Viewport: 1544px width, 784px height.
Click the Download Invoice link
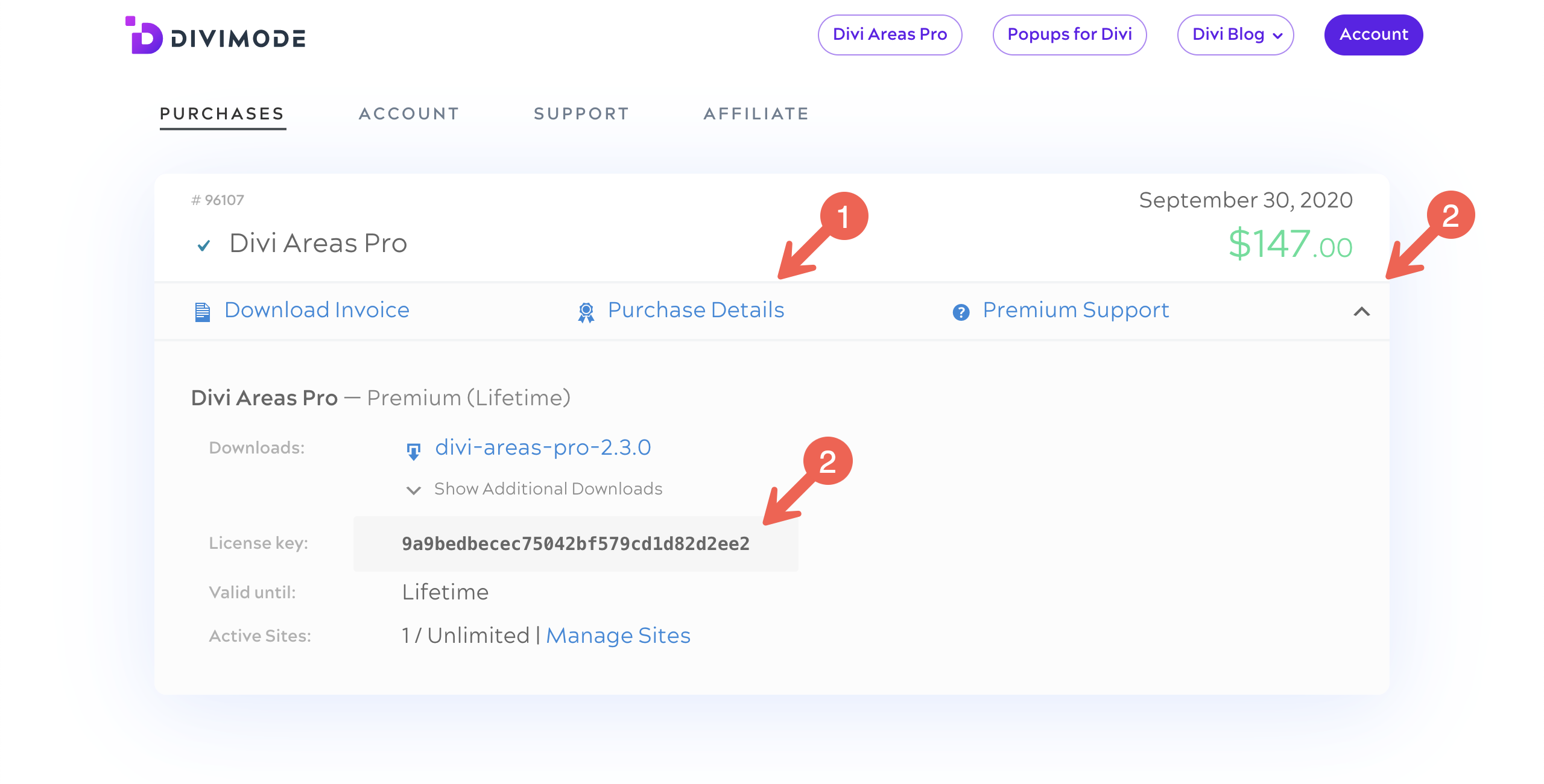(x=317, y=310)
